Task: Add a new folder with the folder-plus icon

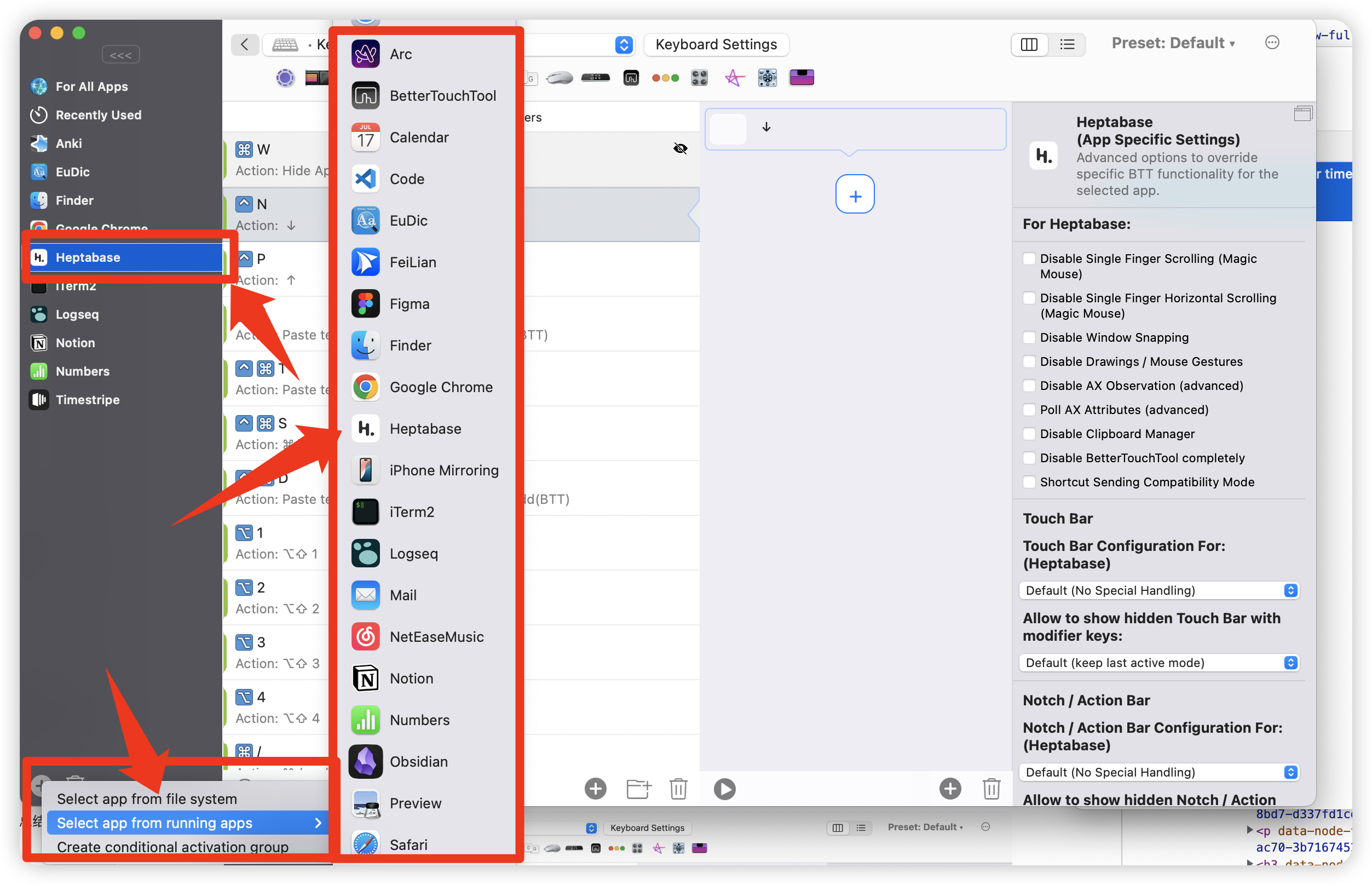Action: (638, 789)
